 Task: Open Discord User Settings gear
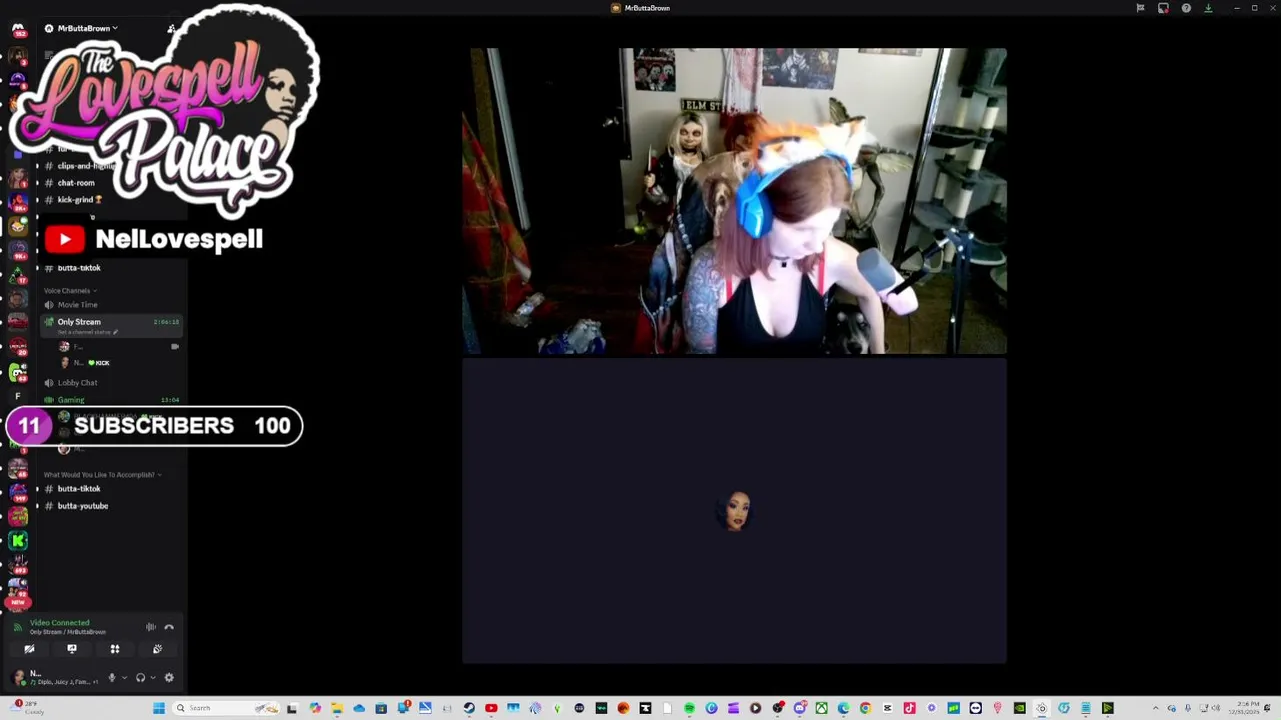(x=169, y=678)
